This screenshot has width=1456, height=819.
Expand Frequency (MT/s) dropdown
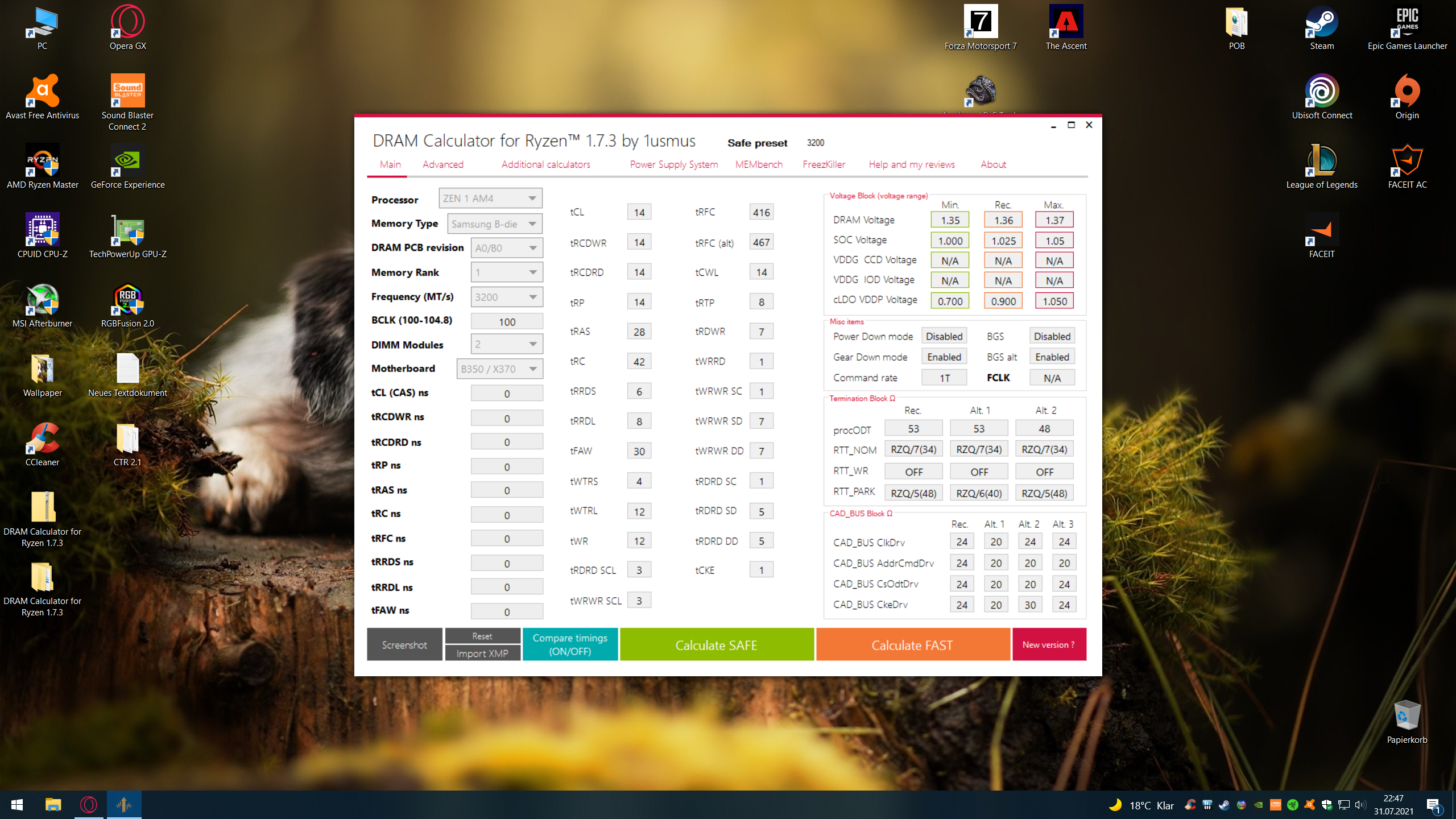point(506,297)
